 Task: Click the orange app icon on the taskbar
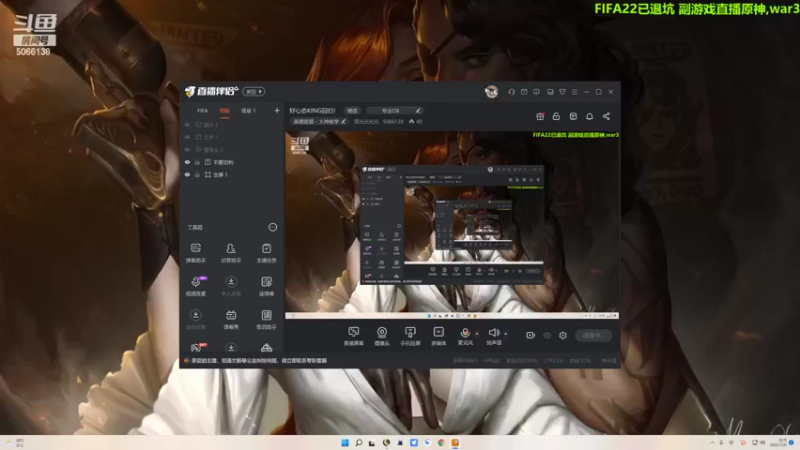coord(455,442)
